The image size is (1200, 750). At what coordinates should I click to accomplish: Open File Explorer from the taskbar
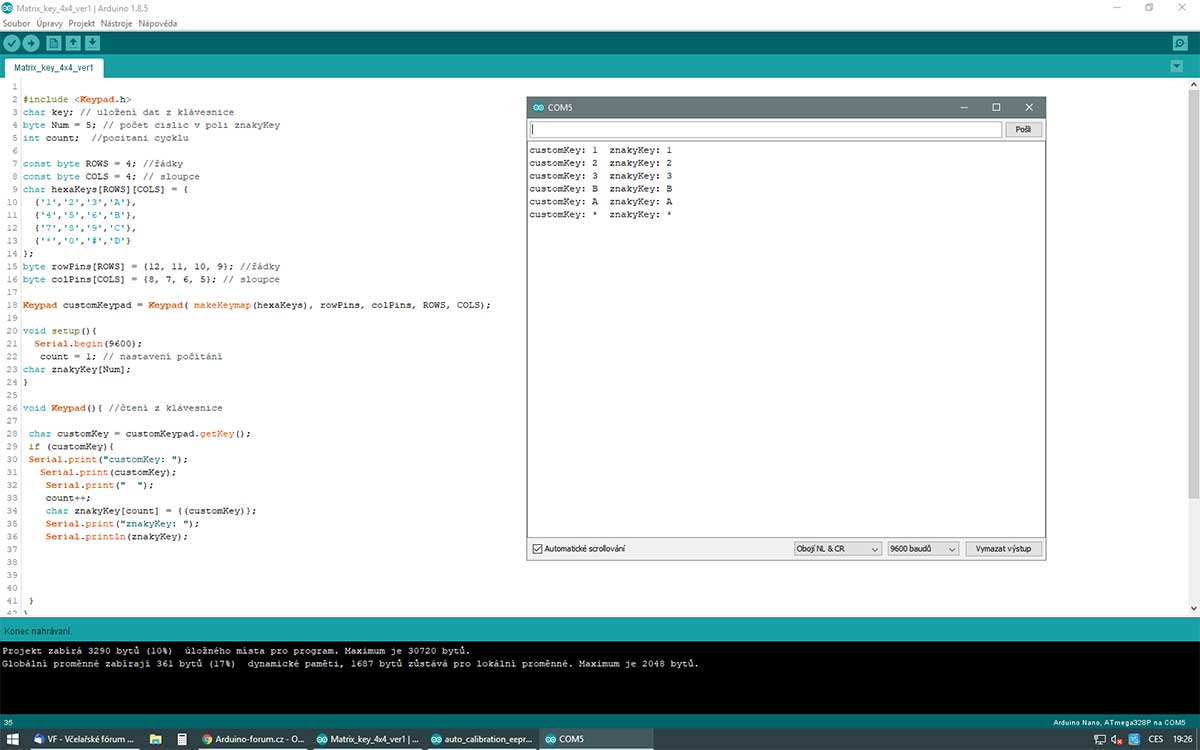pos(155,739)
